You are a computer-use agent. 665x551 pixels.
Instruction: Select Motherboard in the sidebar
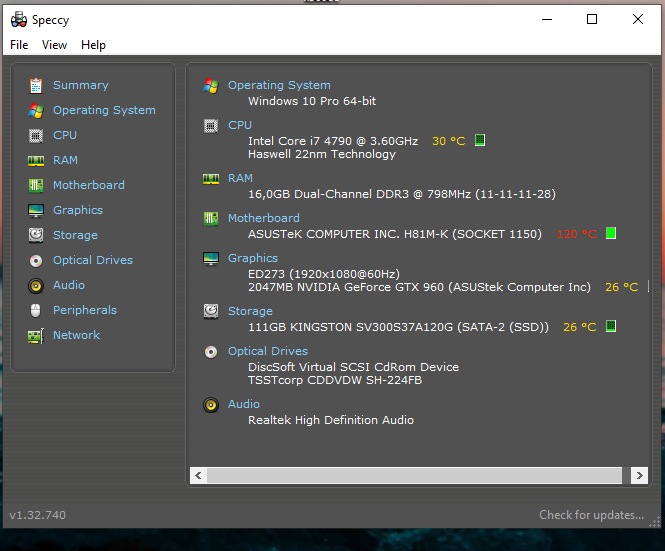pyautogui.click(x=89, y=185)
